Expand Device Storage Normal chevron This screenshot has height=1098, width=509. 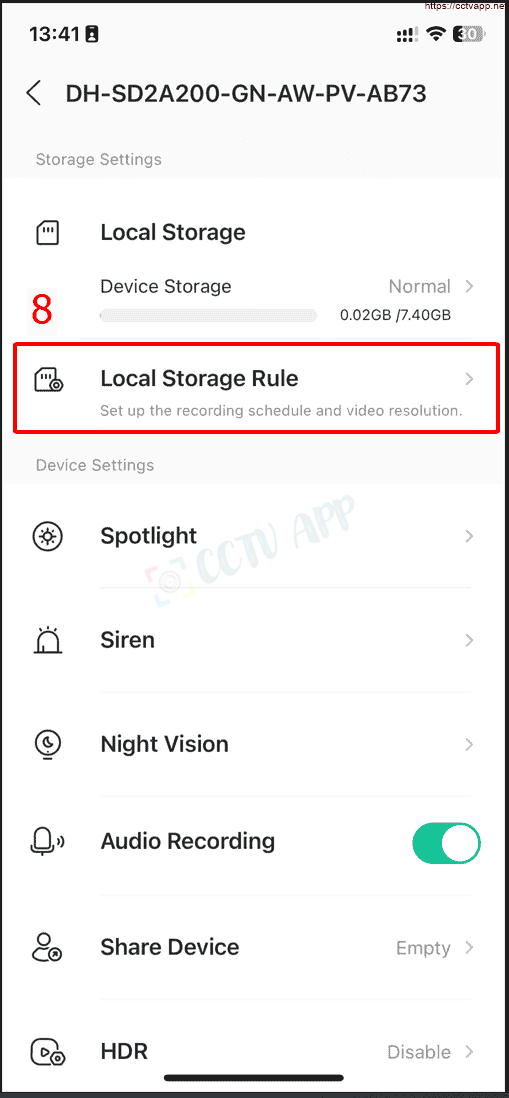(470, 286)
